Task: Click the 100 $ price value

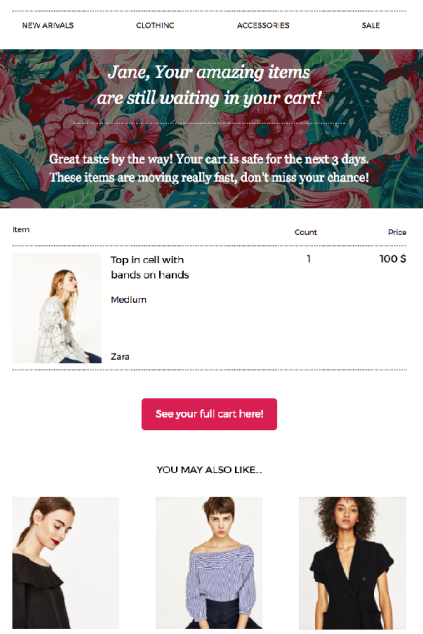Action: [x=393, y=259]
